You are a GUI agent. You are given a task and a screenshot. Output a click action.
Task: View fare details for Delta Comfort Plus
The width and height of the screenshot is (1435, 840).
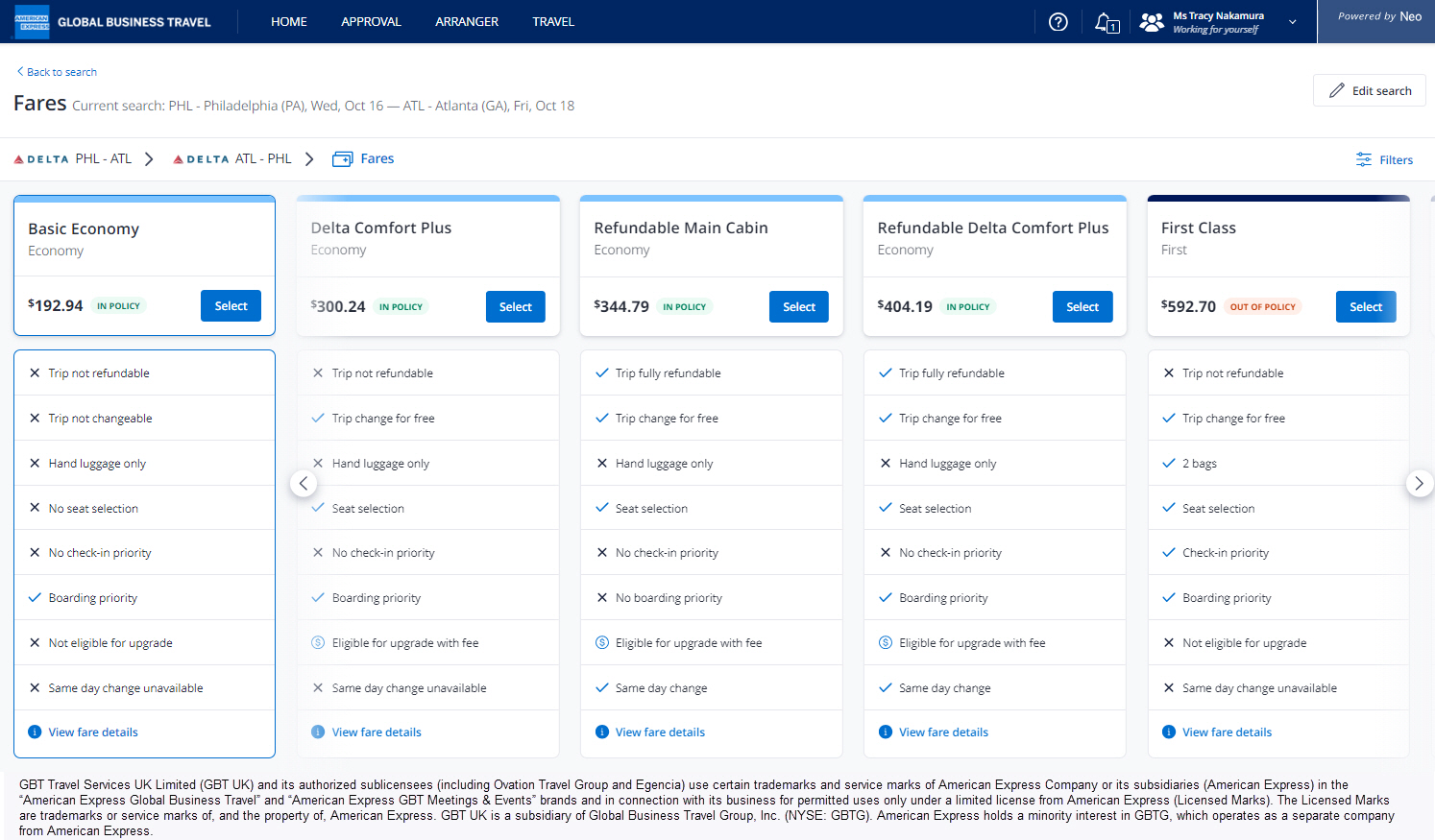point(377,732)
